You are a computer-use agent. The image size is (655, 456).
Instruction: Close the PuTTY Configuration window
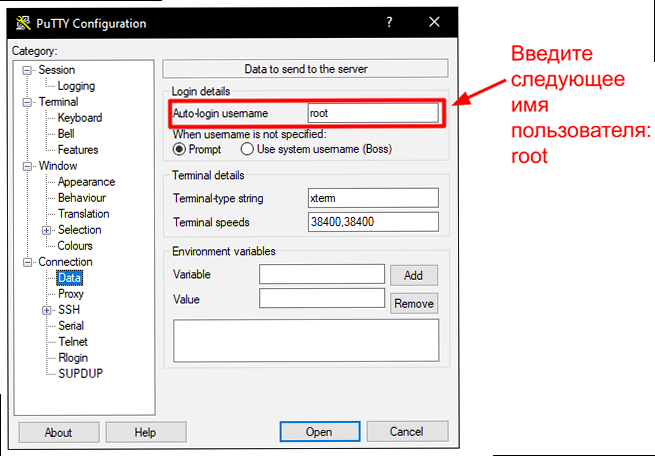[x=434, y=22]
